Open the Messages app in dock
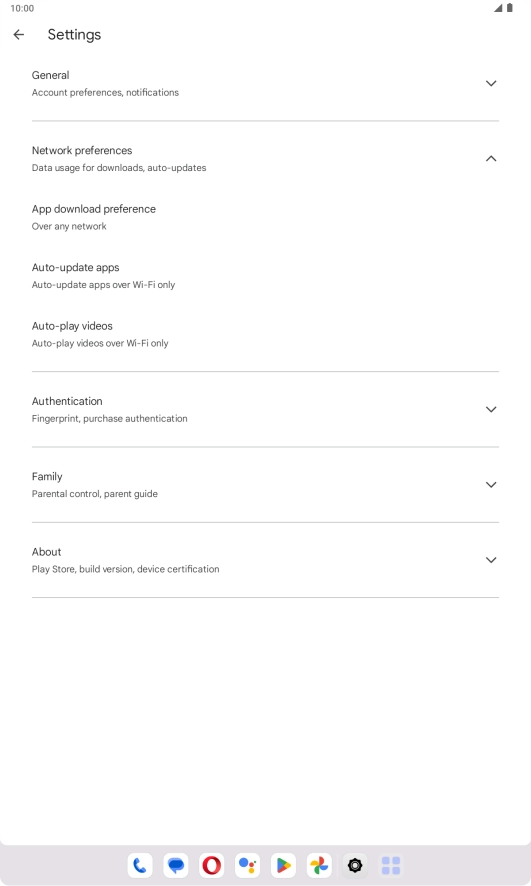 [x=176, y=865]
